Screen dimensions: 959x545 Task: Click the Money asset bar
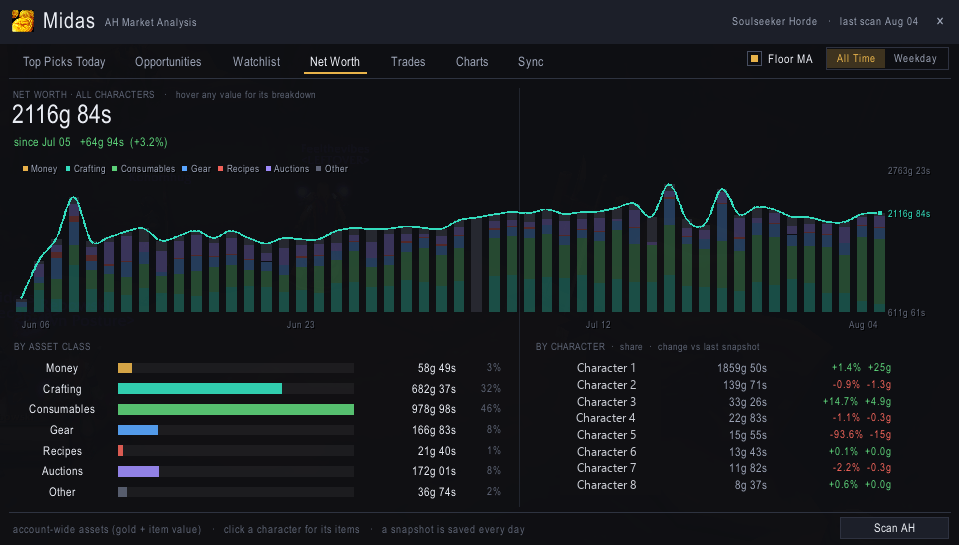[235, 368]
